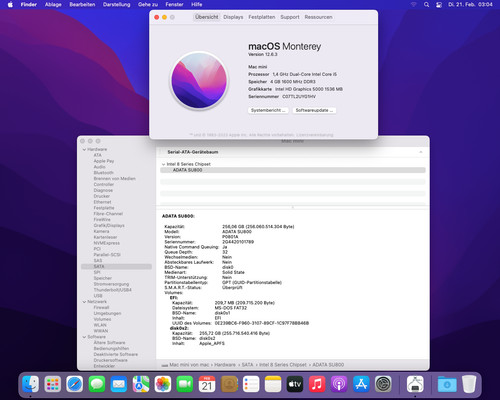The width and height of the screenshot is (500, 400).
Task: Open Photos app in Dock
Action: click(163, 384)
